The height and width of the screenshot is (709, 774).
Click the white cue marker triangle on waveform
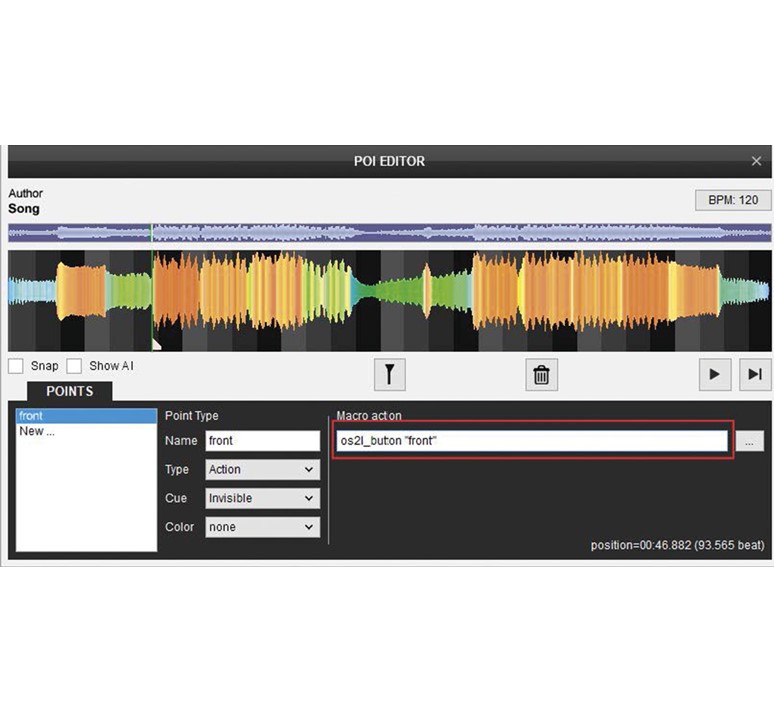coord(156,344)
